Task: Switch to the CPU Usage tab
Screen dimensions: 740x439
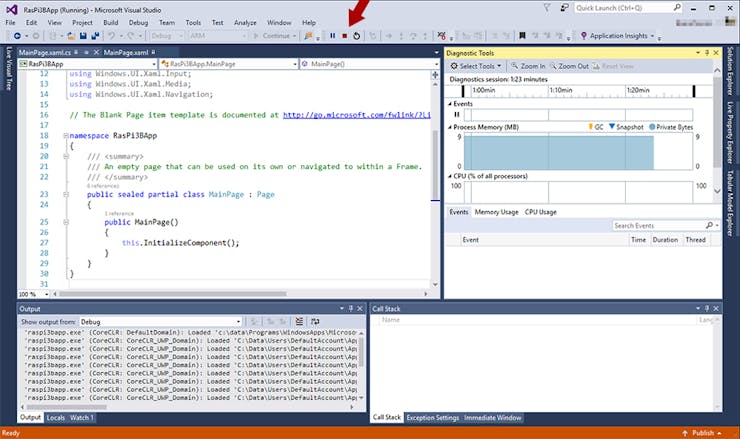Action: click(x=540, y=212)
